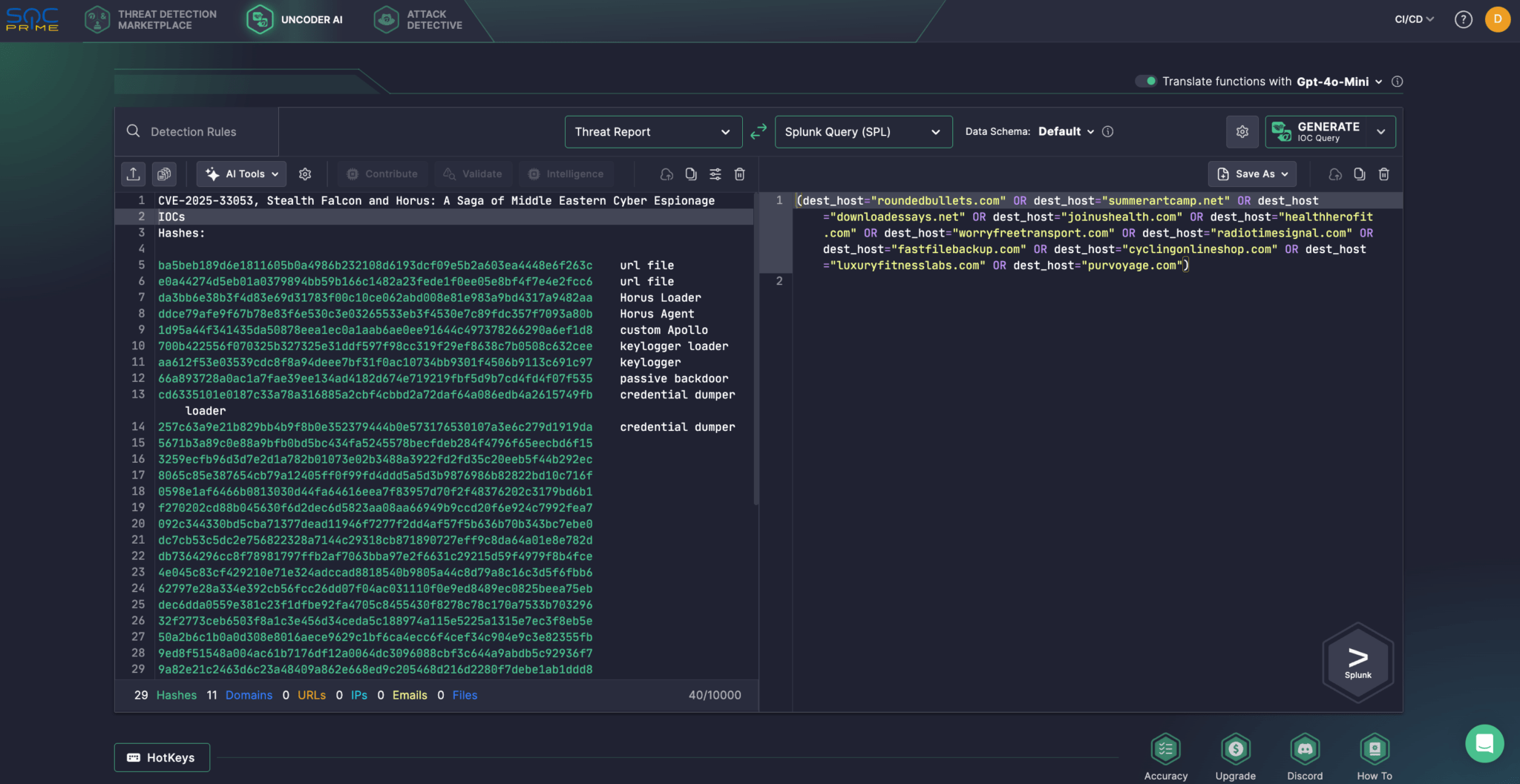
Task: Open the Splunk hexagon shortcut
Action: click(x=1357, y=661)
